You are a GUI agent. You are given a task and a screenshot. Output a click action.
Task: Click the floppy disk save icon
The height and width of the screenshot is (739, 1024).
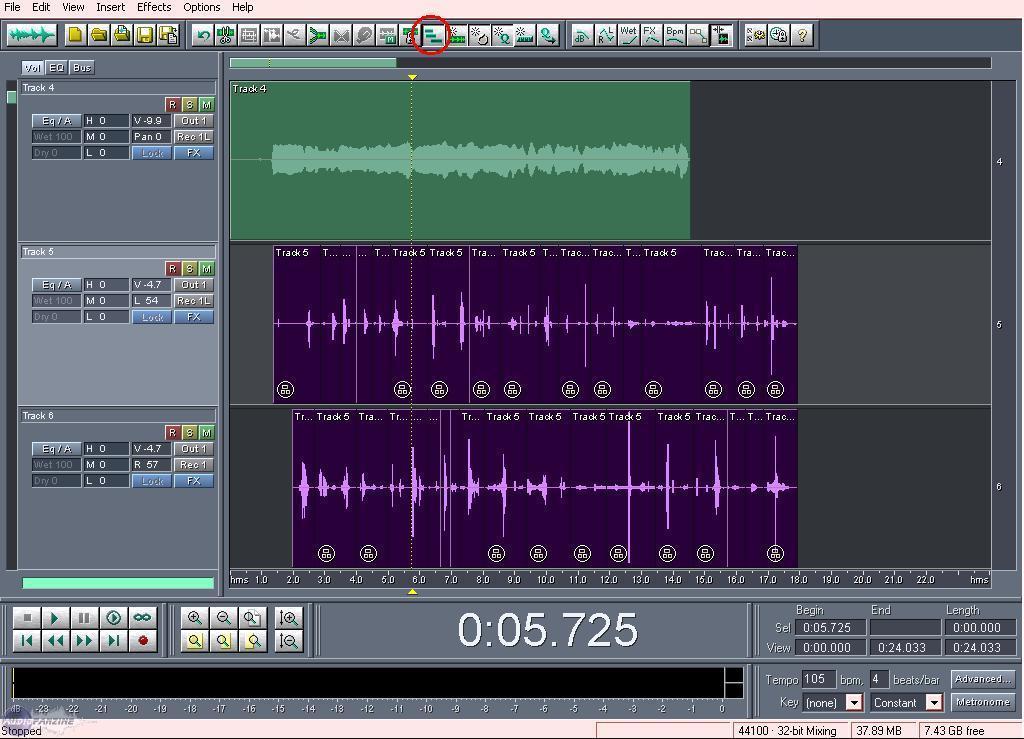[x=145, y=35]
